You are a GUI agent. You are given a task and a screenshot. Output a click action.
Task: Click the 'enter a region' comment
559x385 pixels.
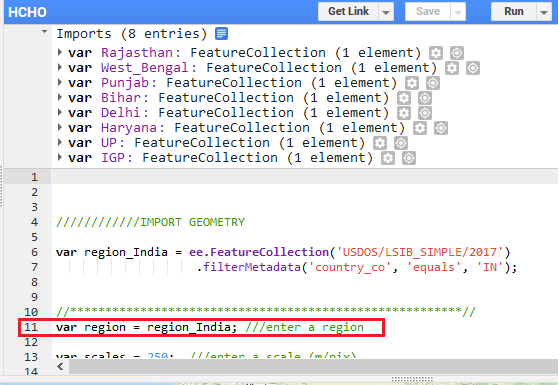pos(304,327)
